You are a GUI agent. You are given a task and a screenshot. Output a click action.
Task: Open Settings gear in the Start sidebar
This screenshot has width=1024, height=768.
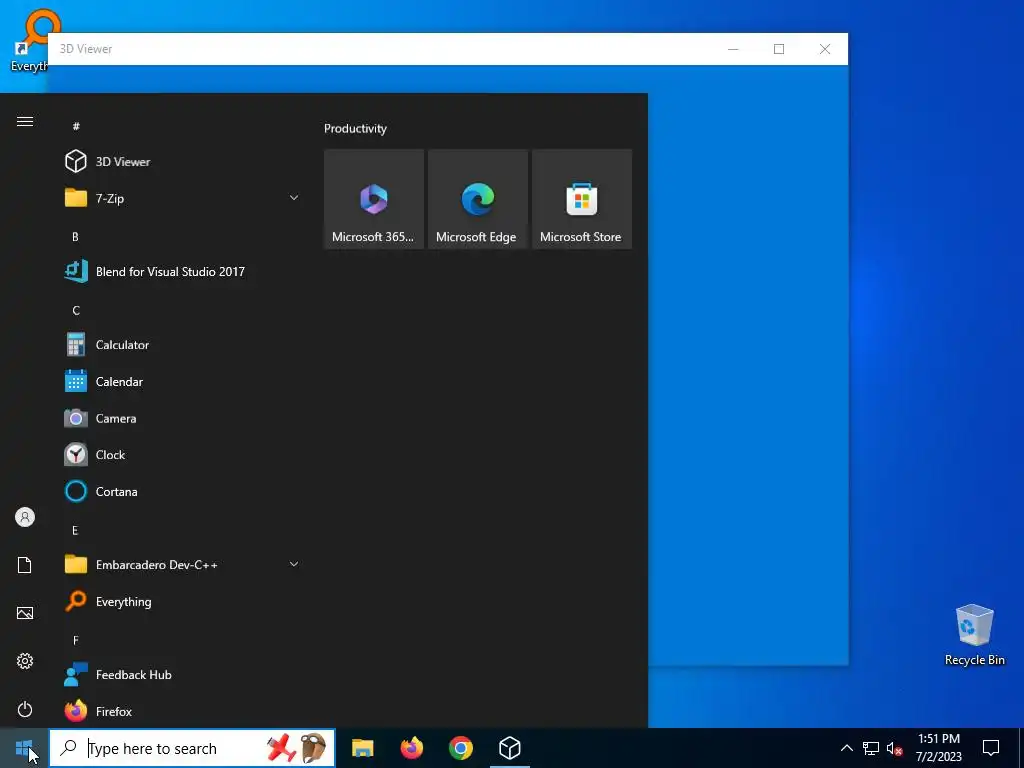click(25, 661)
